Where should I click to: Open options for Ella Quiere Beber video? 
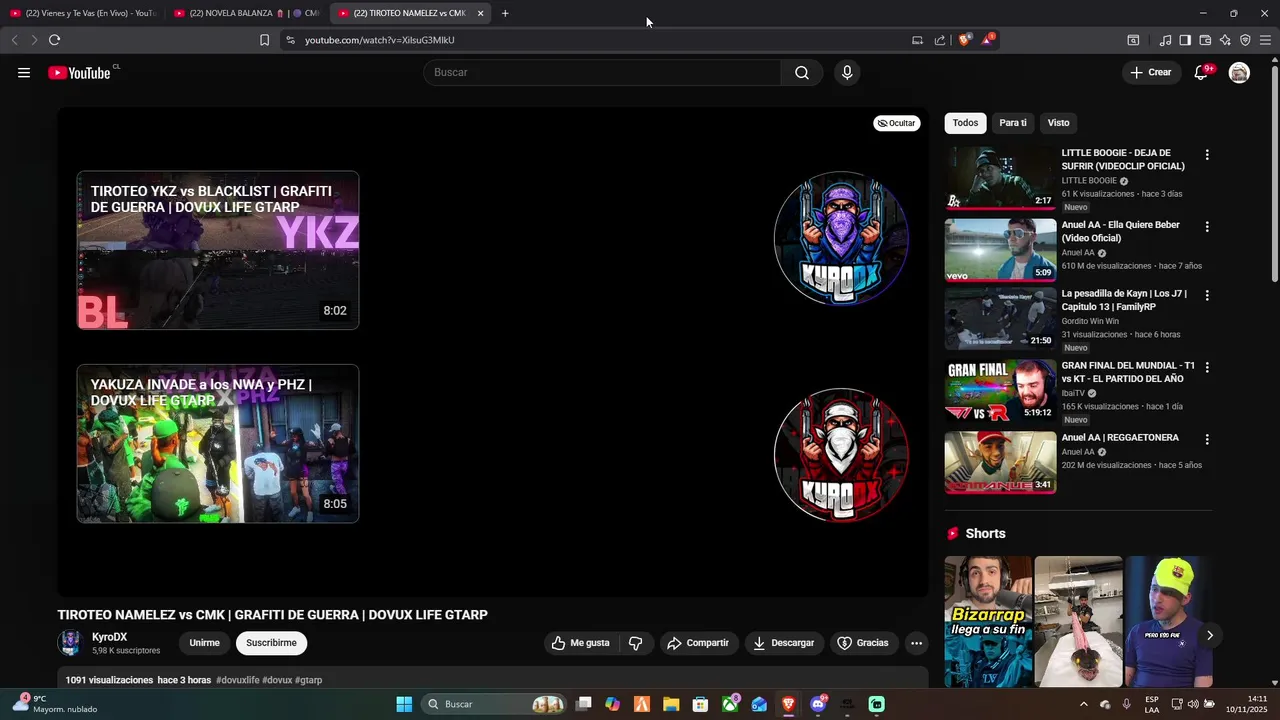point(1207,227)
